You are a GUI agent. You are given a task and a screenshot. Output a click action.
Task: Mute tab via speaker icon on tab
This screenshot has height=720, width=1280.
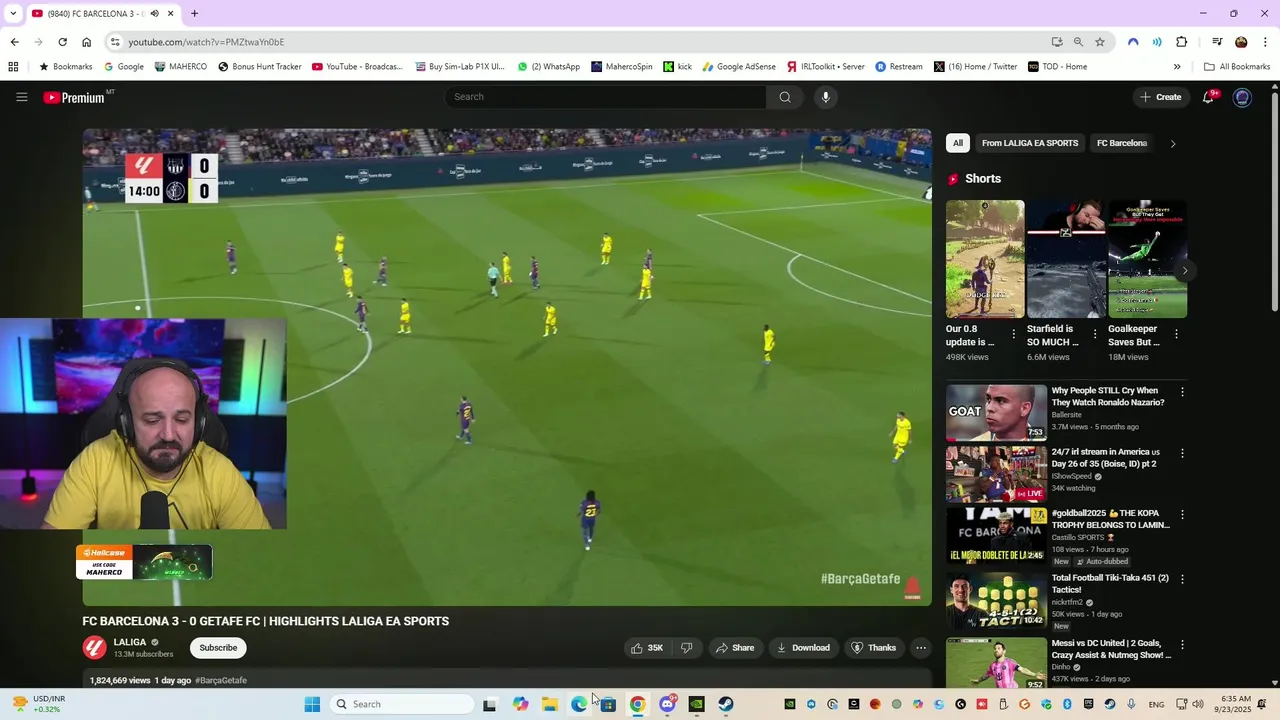154,14
